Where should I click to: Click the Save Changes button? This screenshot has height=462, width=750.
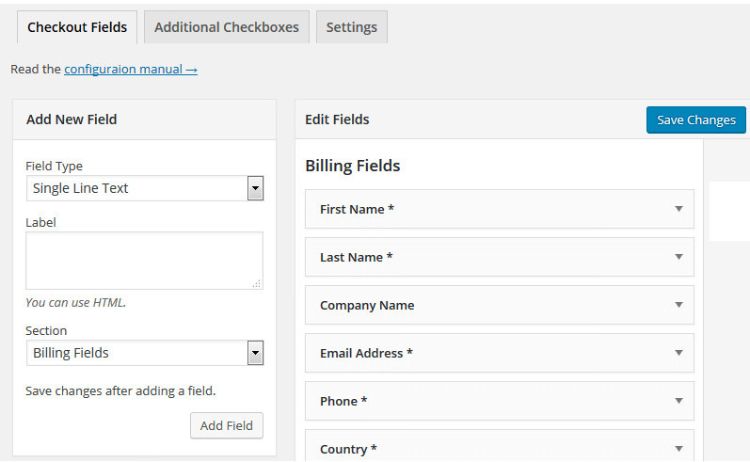click(x=696, y=120)
